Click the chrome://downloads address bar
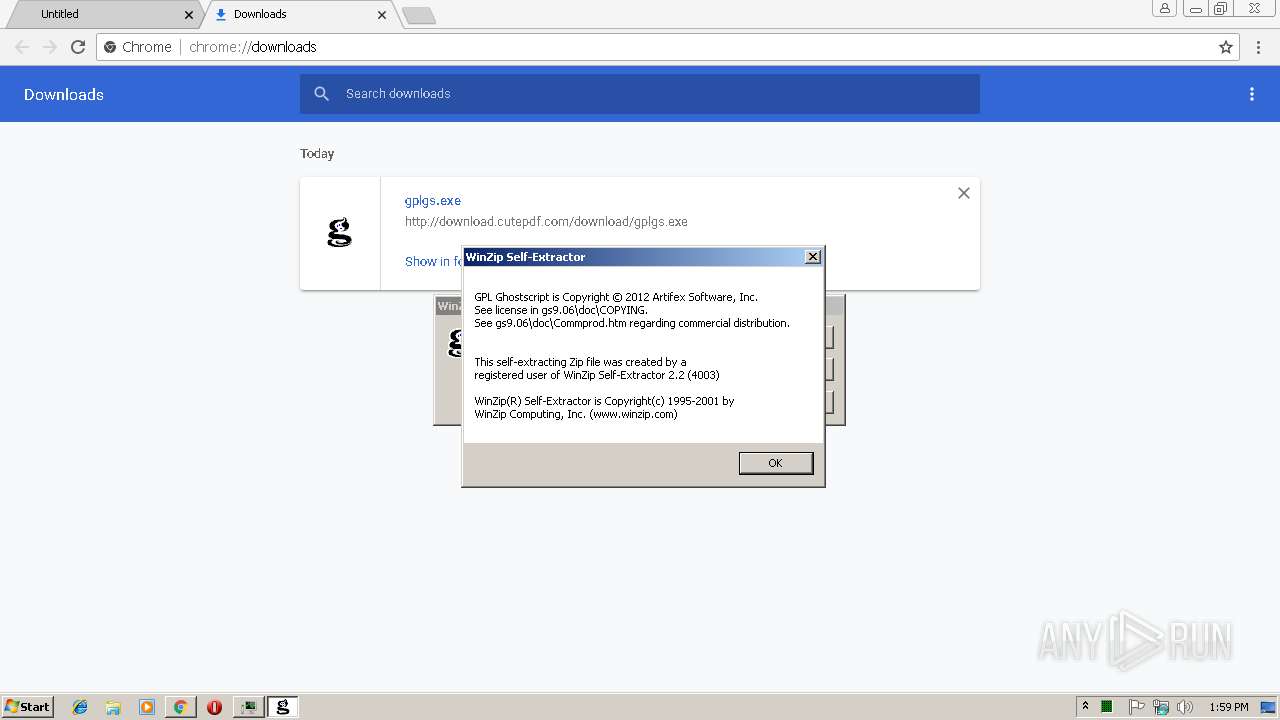The image size is (1280, 720). [x=668, y=47]
